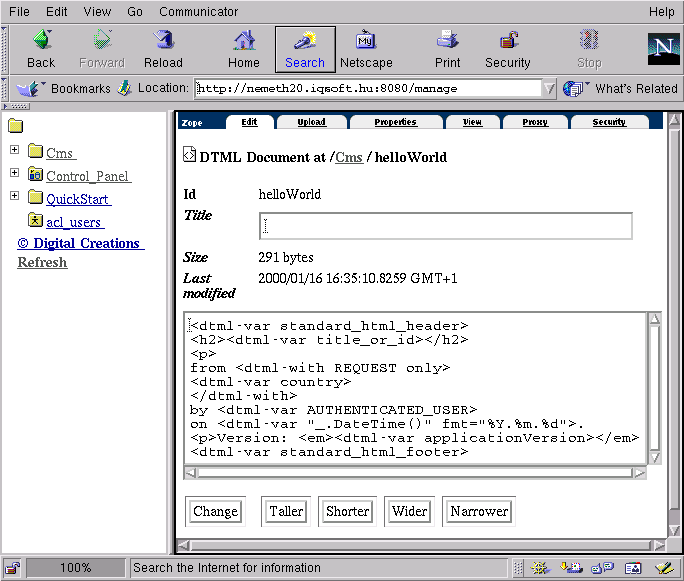
Task: Switch to the Zope Edit tab
Action: [250, 122]
